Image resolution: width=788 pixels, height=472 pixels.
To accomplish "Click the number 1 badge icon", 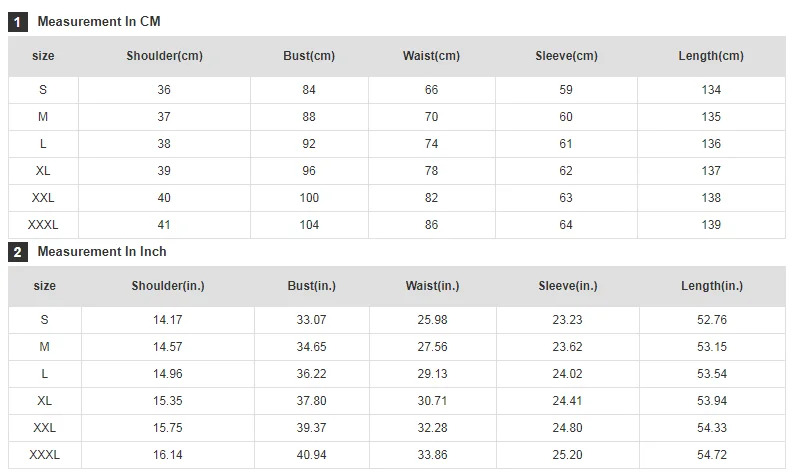I will 18,22.
